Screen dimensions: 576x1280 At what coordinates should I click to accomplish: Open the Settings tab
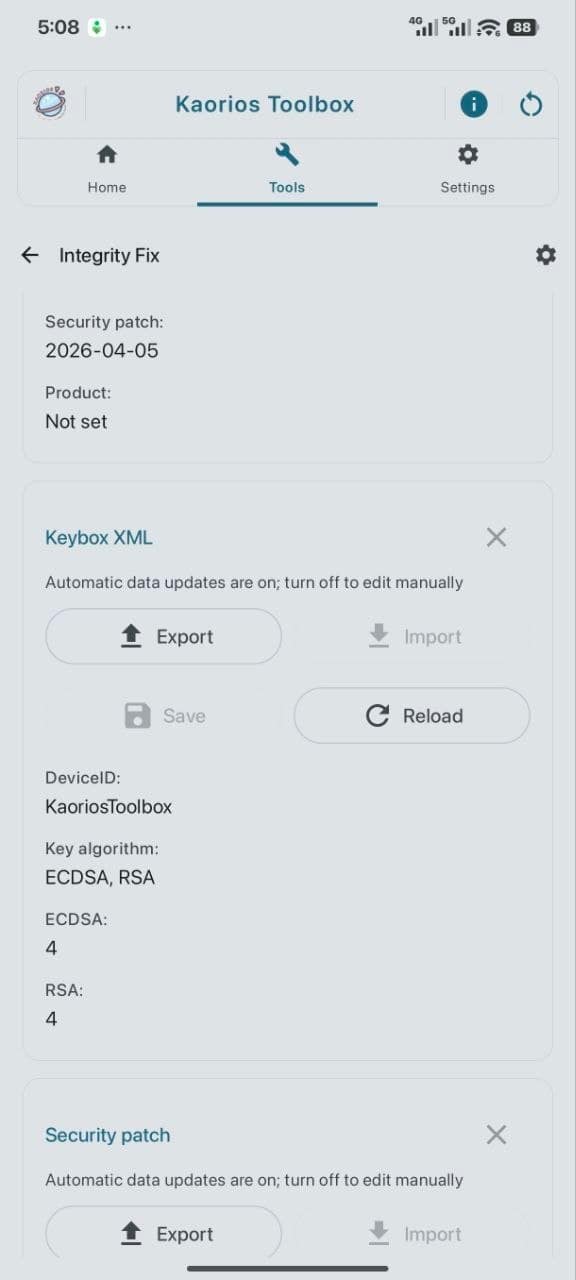pos(467,170)
